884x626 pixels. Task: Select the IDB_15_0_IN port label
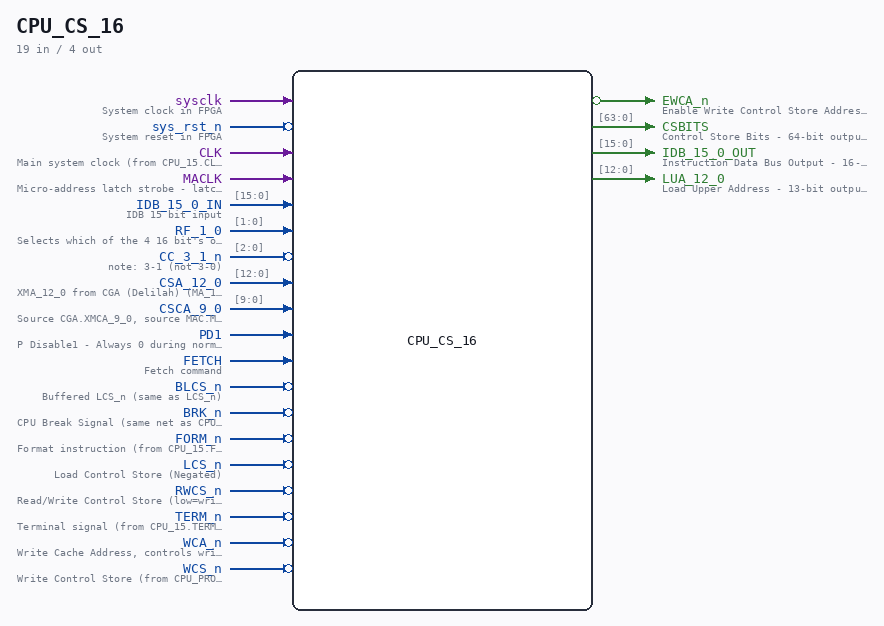tap(179, 204)
